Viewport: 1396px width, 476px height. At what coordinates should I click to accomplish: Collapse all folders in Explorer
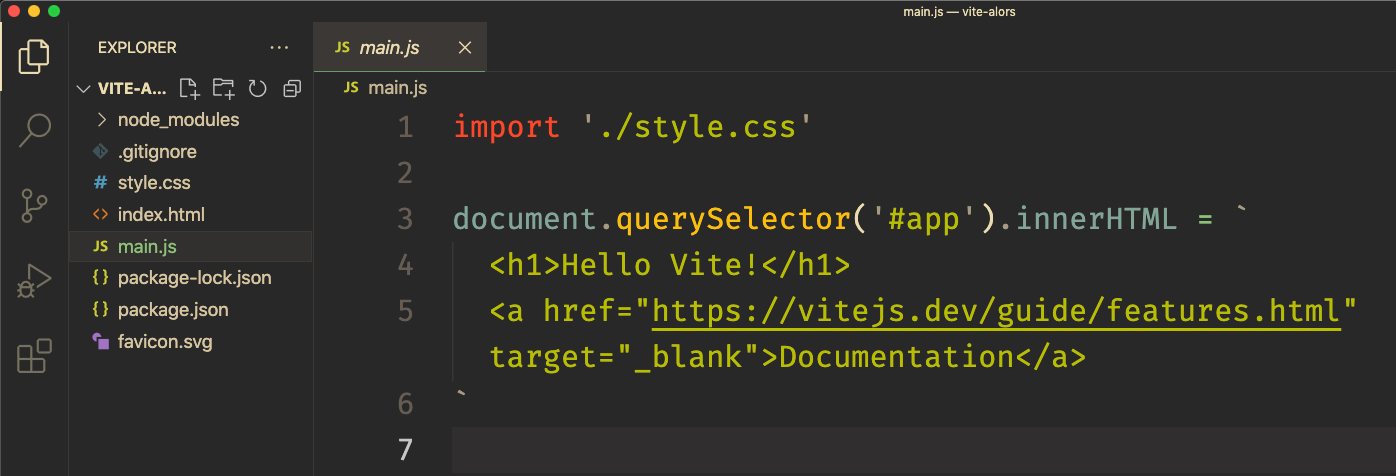(x=292, y=88)
